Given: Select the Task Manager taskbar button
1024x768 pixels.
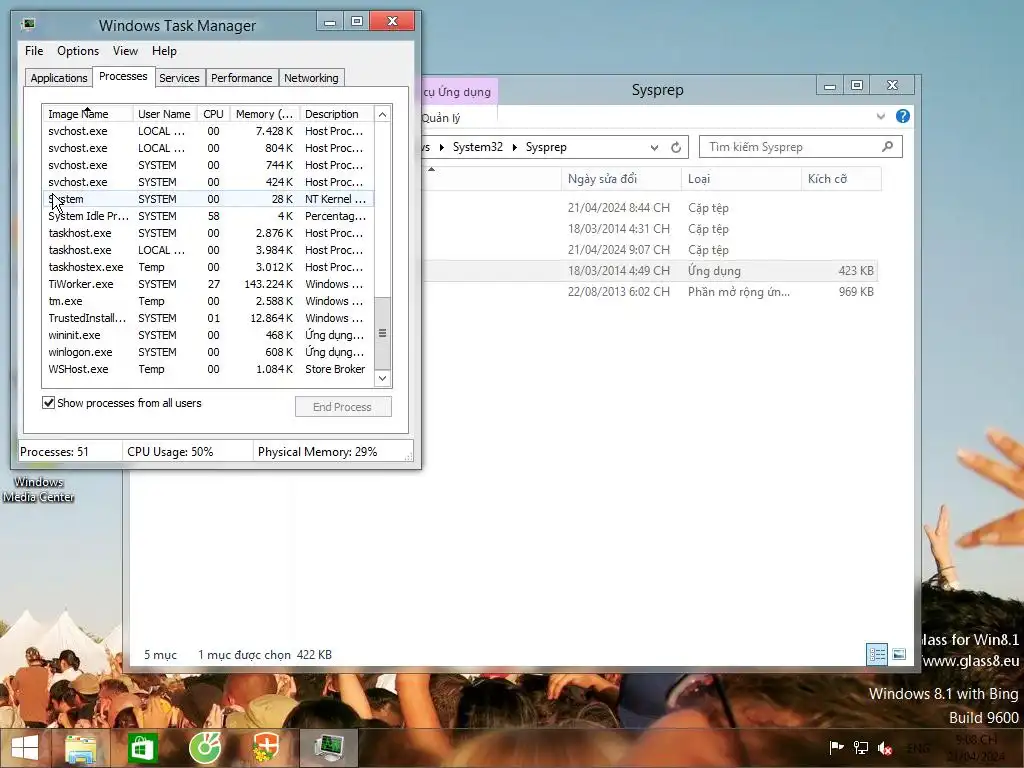Looking at the screenshot, I should tap(328, 748).
